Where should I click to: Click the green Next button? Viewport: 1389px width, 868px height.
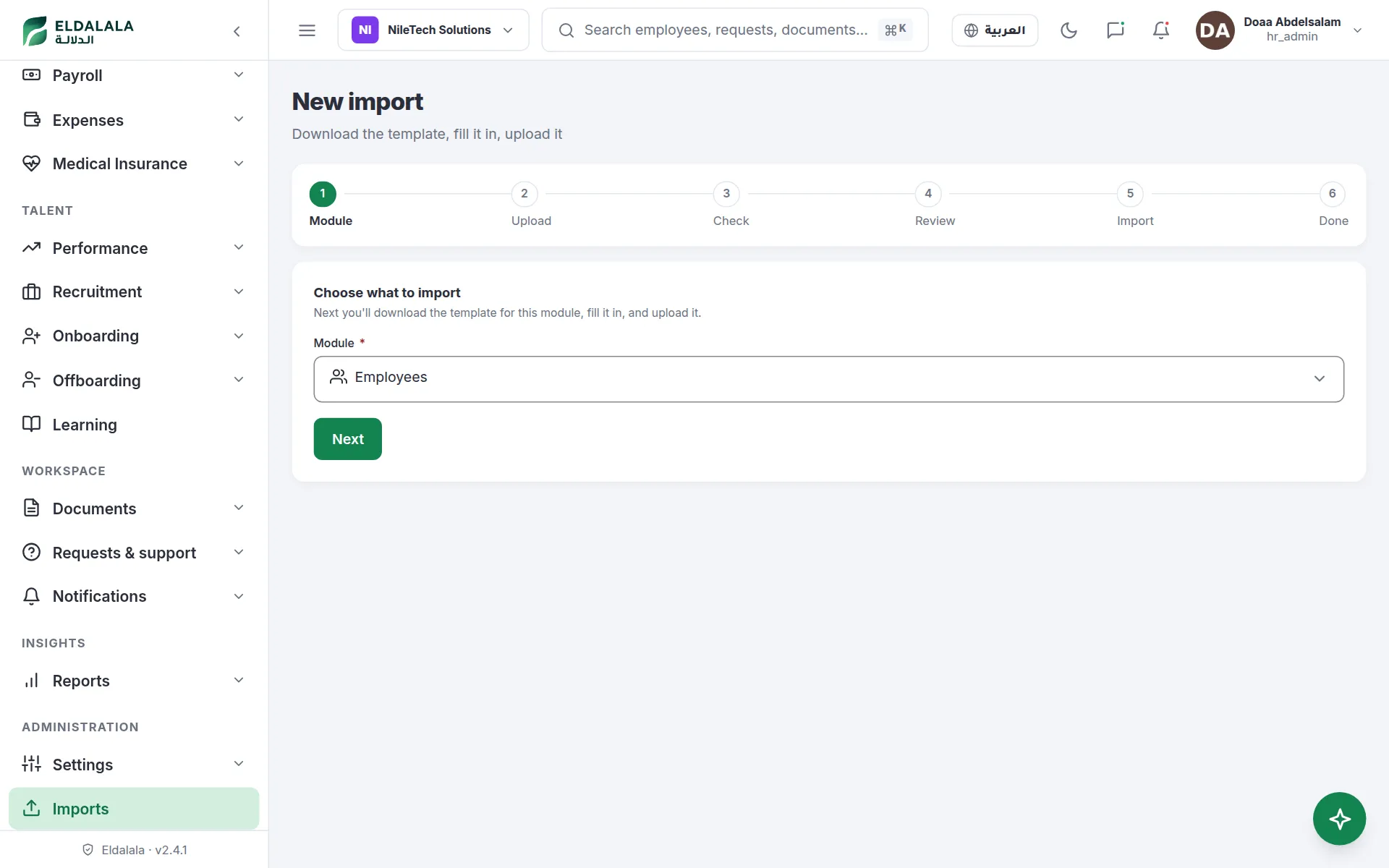[348, 439]
